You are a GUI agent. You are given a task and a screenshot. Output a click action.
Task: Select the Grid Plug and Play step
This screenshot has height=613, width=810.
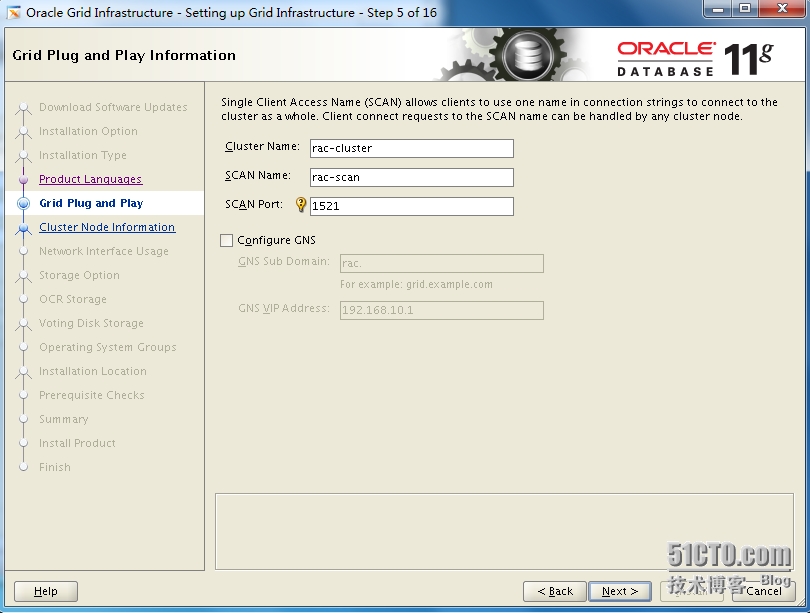tap(91, 203)
